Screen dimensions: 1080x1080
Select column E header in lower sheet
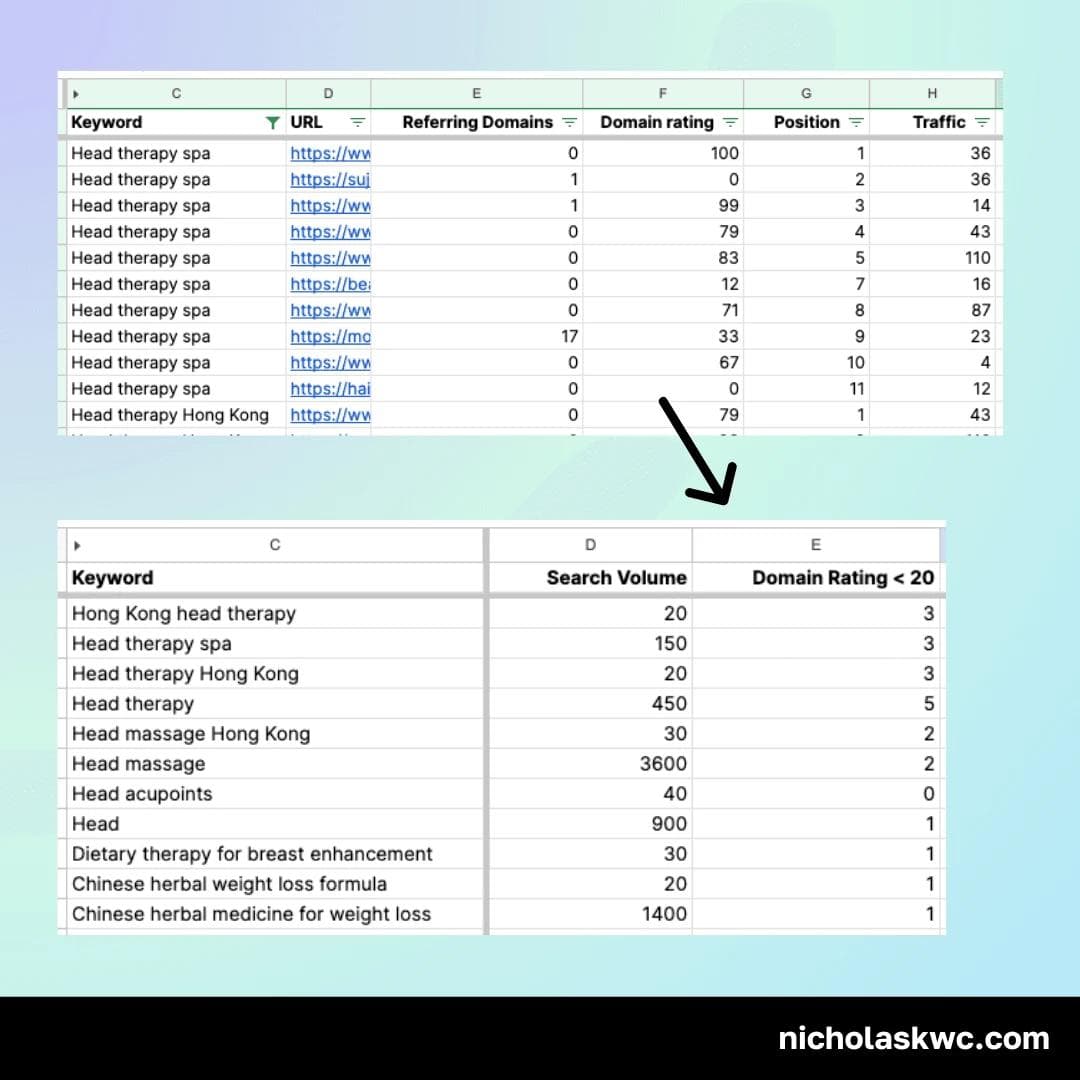[815, 545]
